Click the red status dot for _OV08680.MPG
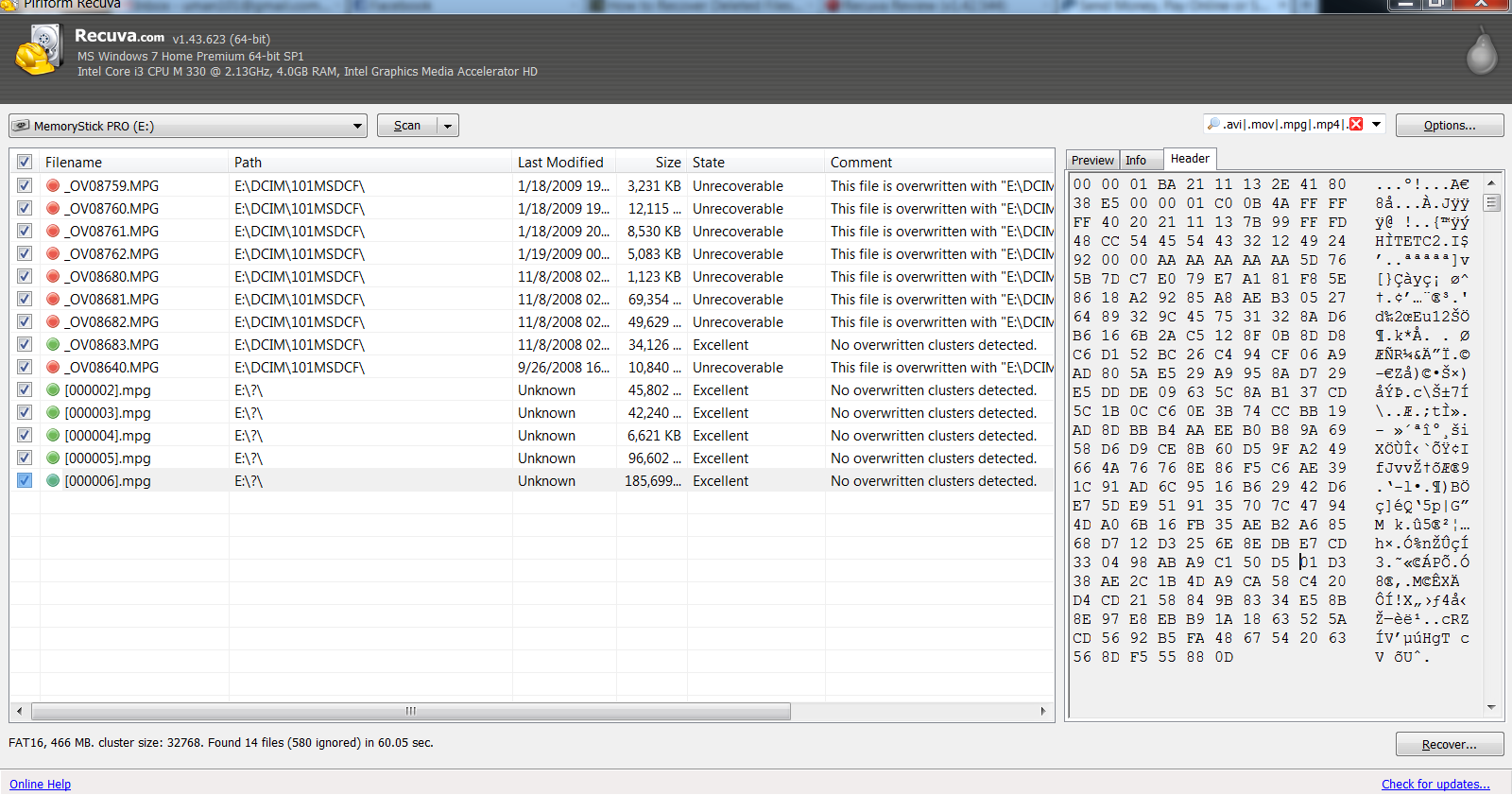The image size is (1512, 795). pyautogui.click(x=53, y=277)
